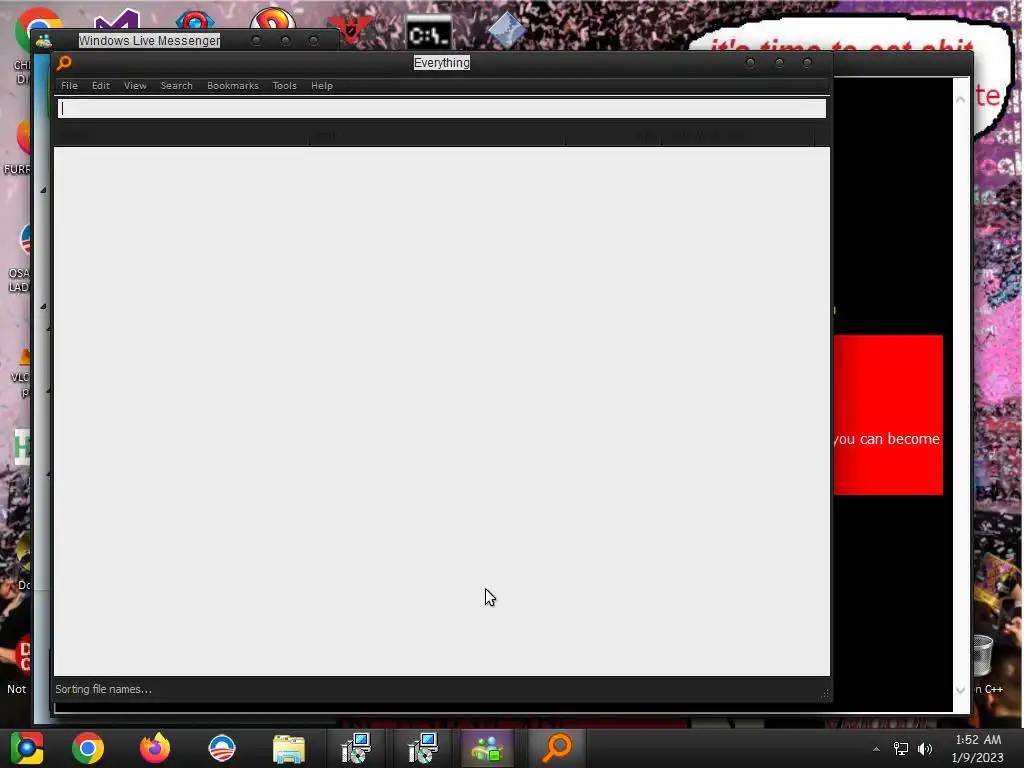
Task: Close the Everything window
Action: click(x=807, y=63)
